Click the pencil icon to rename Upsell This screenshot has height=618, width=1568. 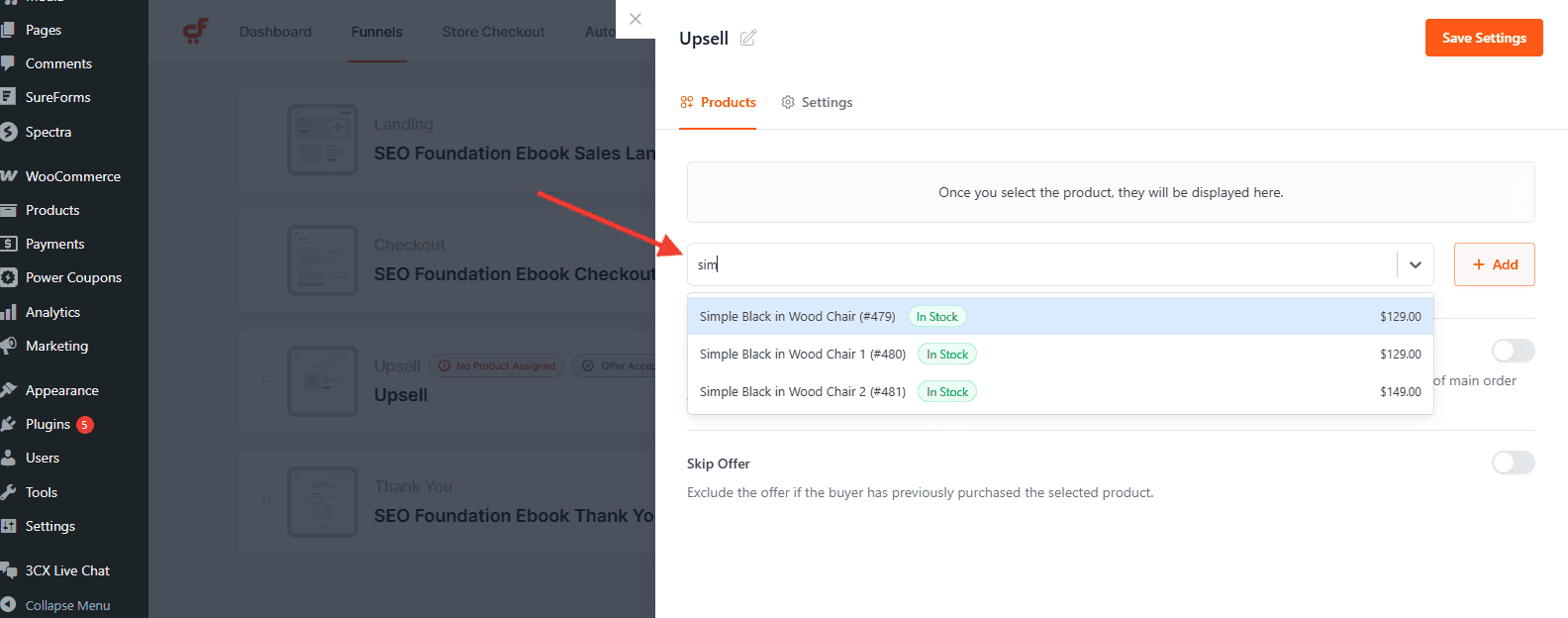(747, 37)
